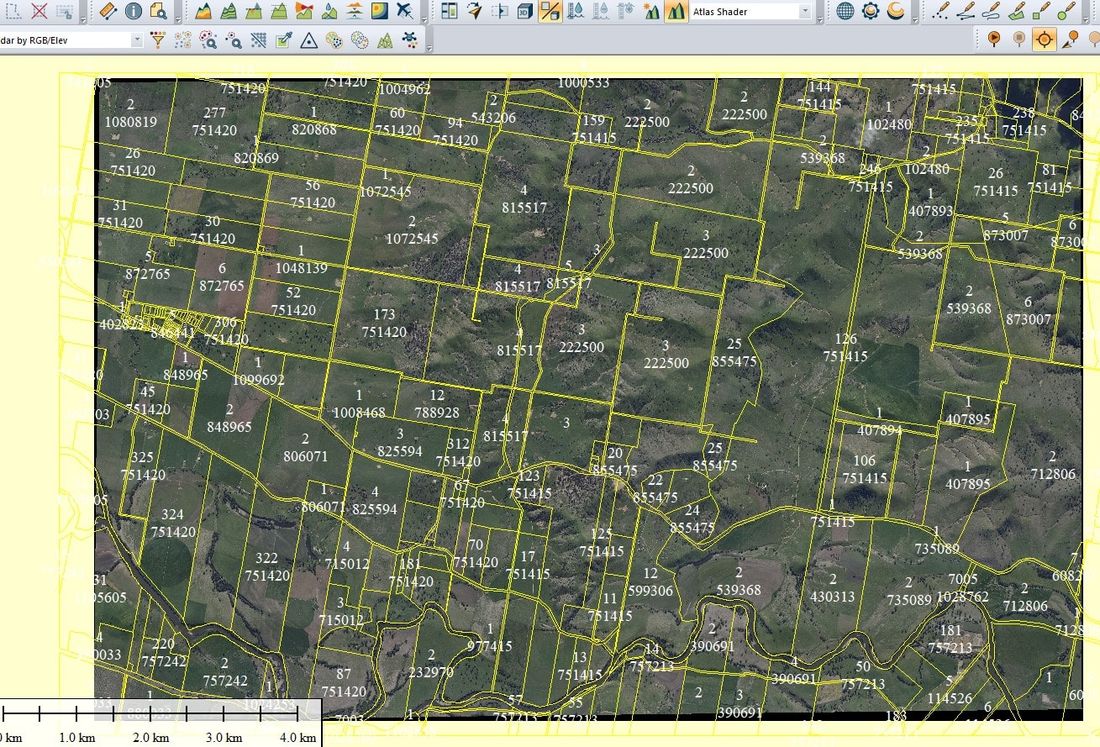The height and width of the screenshot is (747, 1100).
Task: Click the GPS mark waypoint pin icon
Action: (x=1070, y=39)
